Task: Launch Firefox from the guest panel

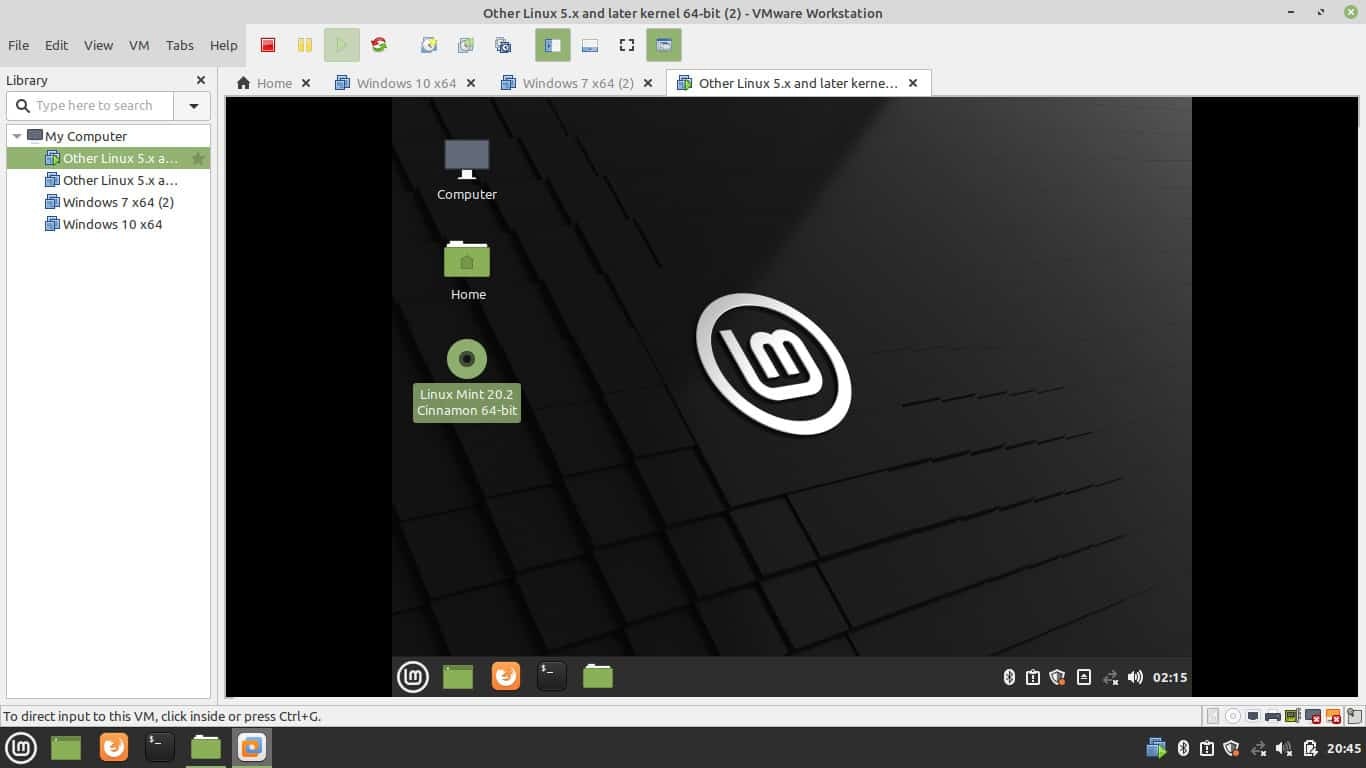Action: [x=506, y=677]
